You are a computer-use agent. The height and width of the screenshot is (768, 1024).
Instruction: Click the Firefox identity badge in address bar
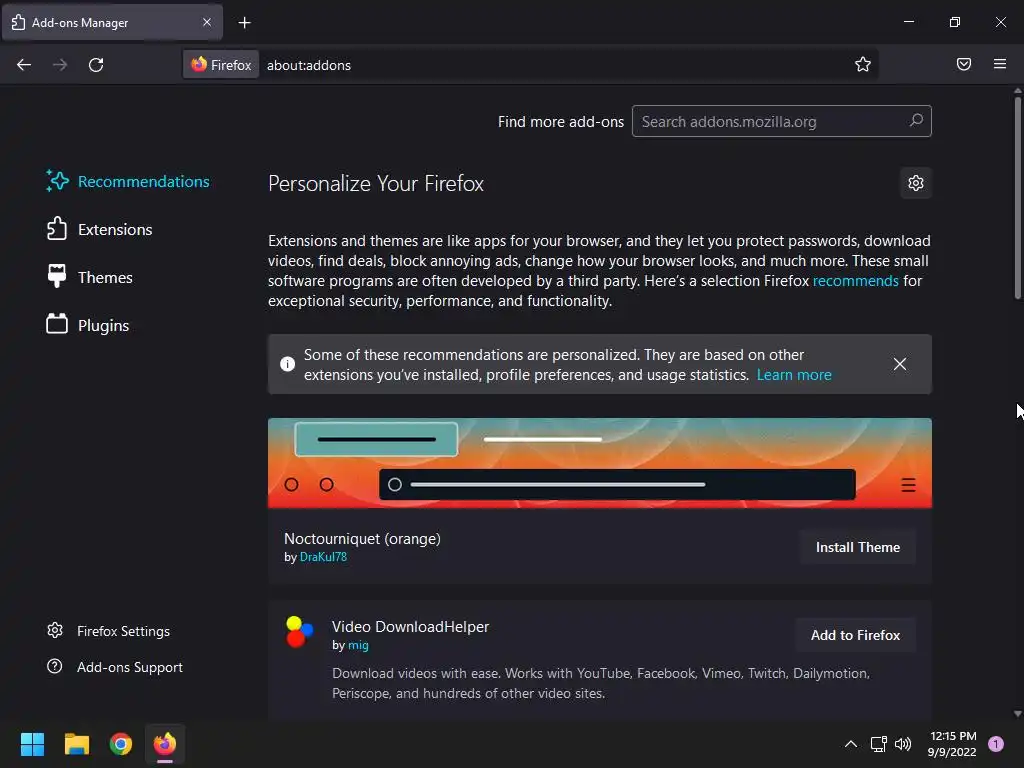221,65
